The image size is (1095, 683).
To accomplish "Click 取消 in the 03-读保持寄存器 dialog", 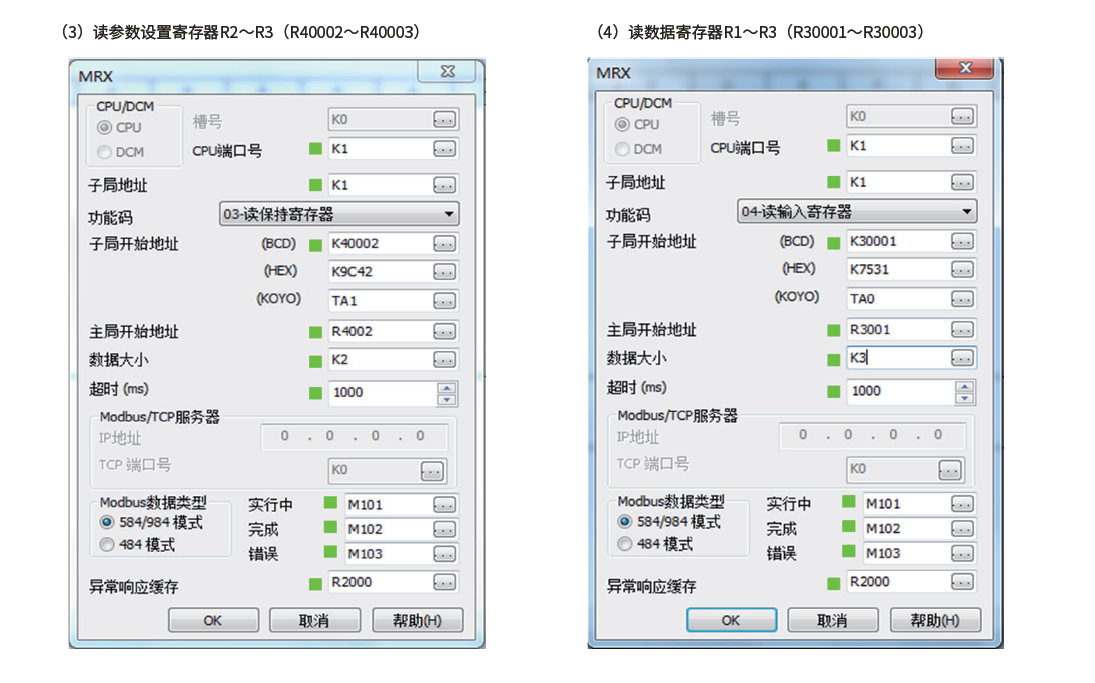I will (x=313, y=621).
